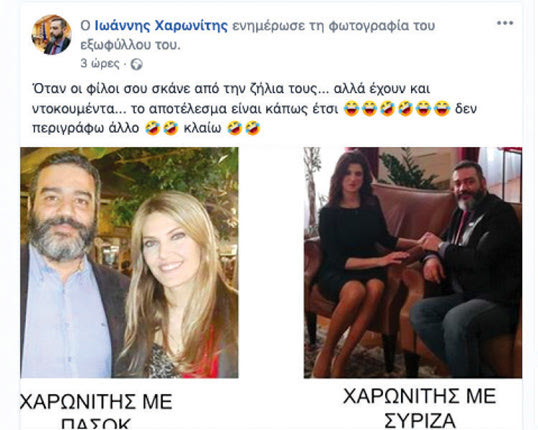
Task: Click the third emoji in the six-emoji row
Action: coord(387,109)
